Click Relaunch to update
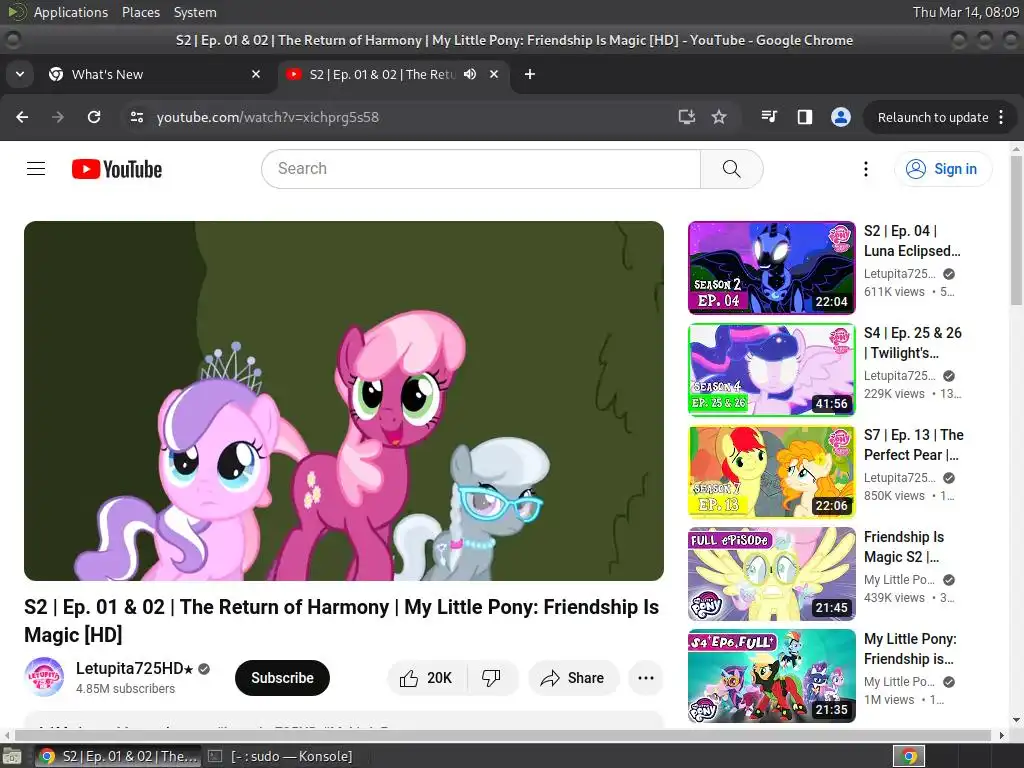Viewport: 1024px width, 768px height. (x=933, y=118)
